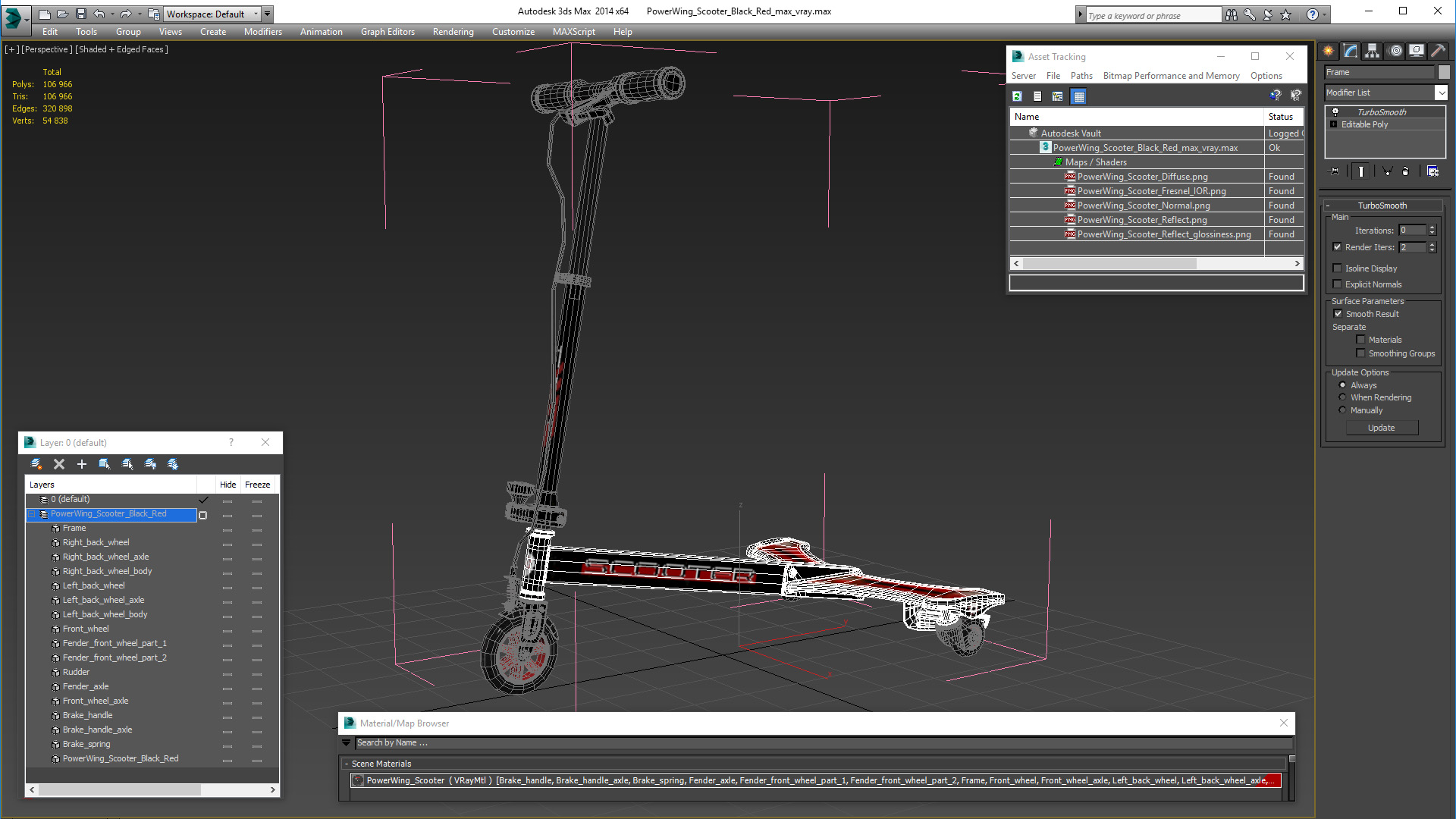Image resolution: width=1456 pixels, height=819 pixels.
Task: Collapse the TurboSmooth rollout header
Action: coord(1382,206)
